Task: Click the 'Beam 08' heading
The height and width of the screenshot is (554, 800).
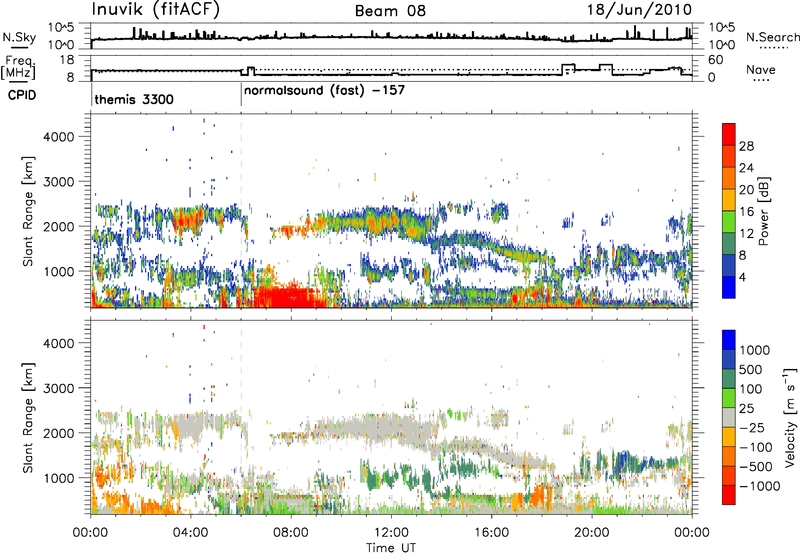Action: tap(390, 11)
